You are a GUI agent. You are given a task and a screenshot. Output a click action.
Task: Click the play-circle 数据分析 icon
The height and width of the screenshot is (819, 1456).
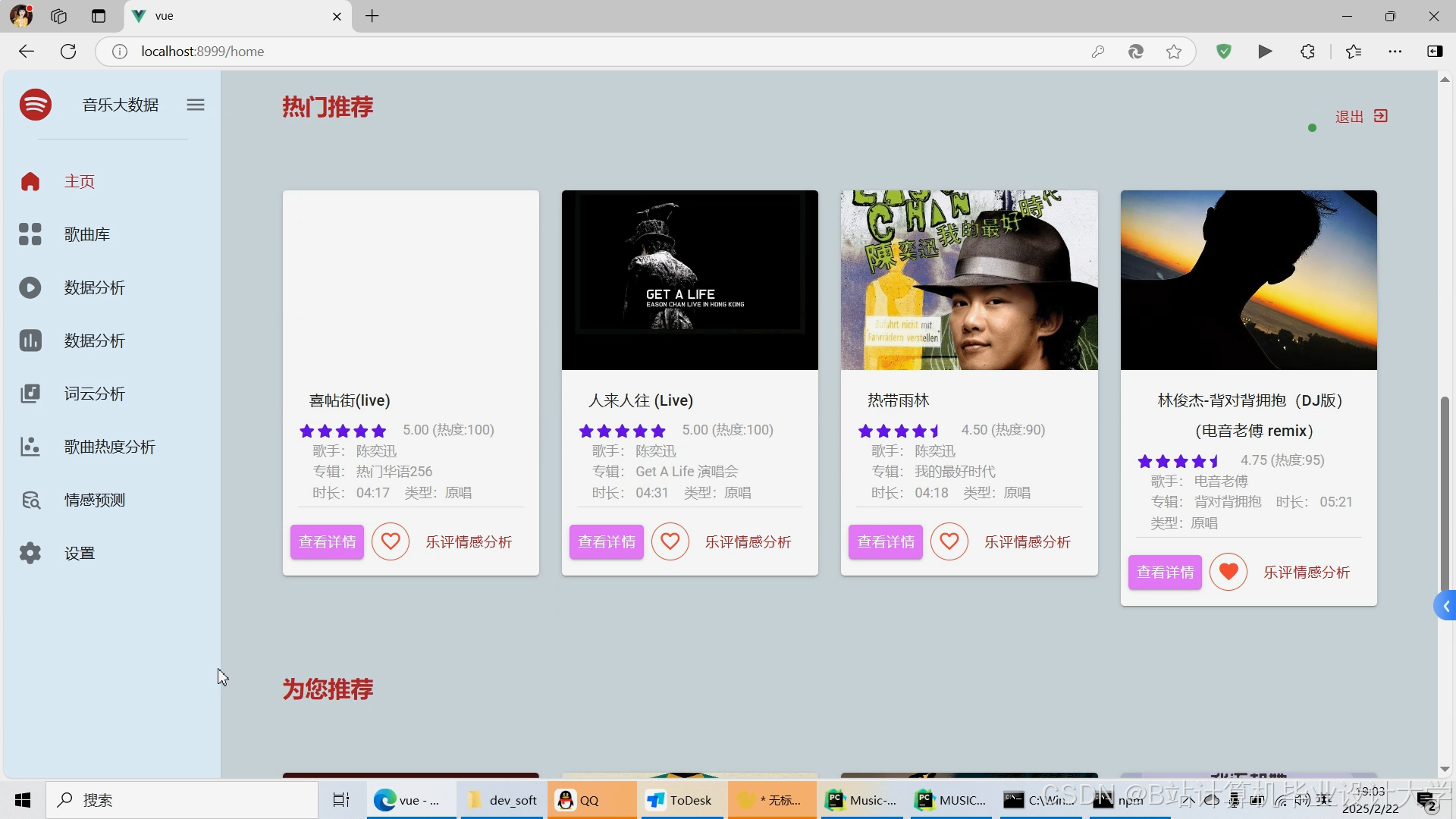click(x=30, y=287)
